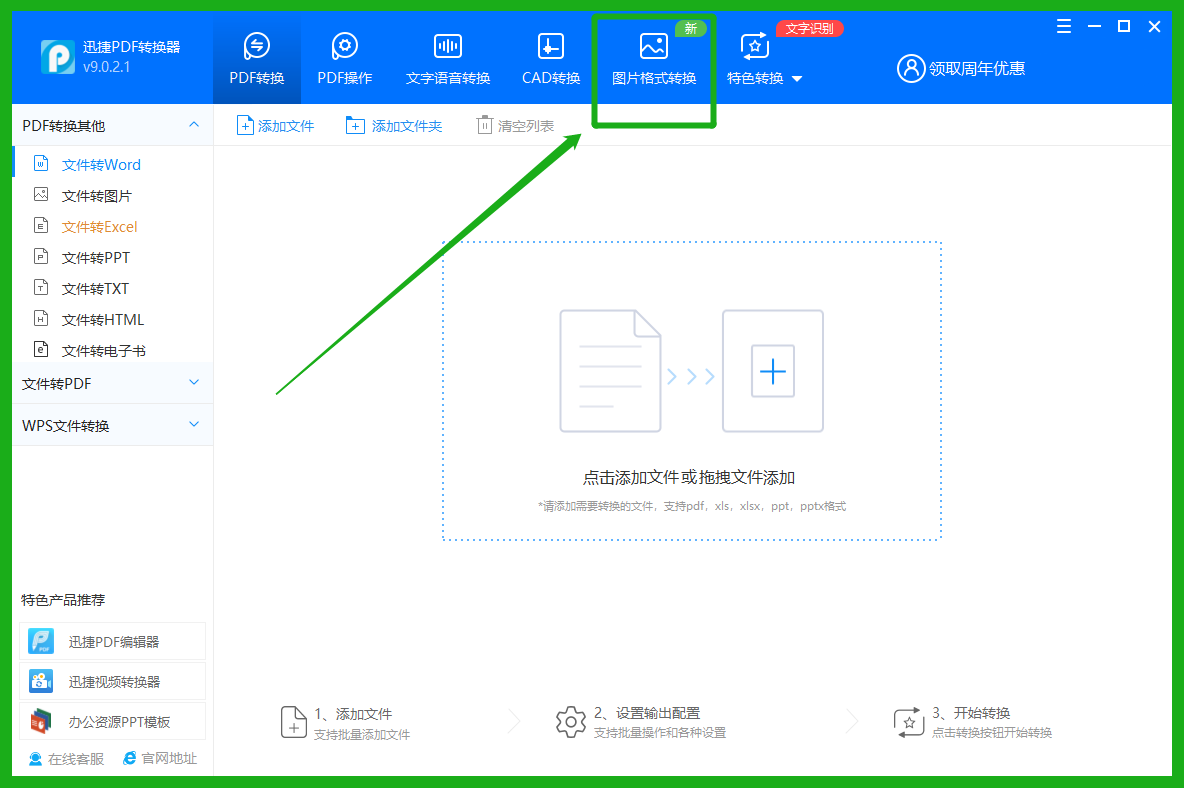Click the plus box to add file

tap(772, 371)
